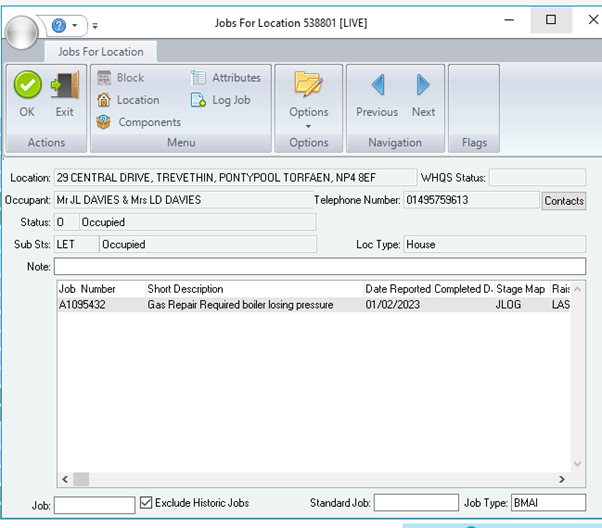This screenshot has width=602, height=528.
Task: Click the green OK checkmark icon
Action: (x=28, y=84)
